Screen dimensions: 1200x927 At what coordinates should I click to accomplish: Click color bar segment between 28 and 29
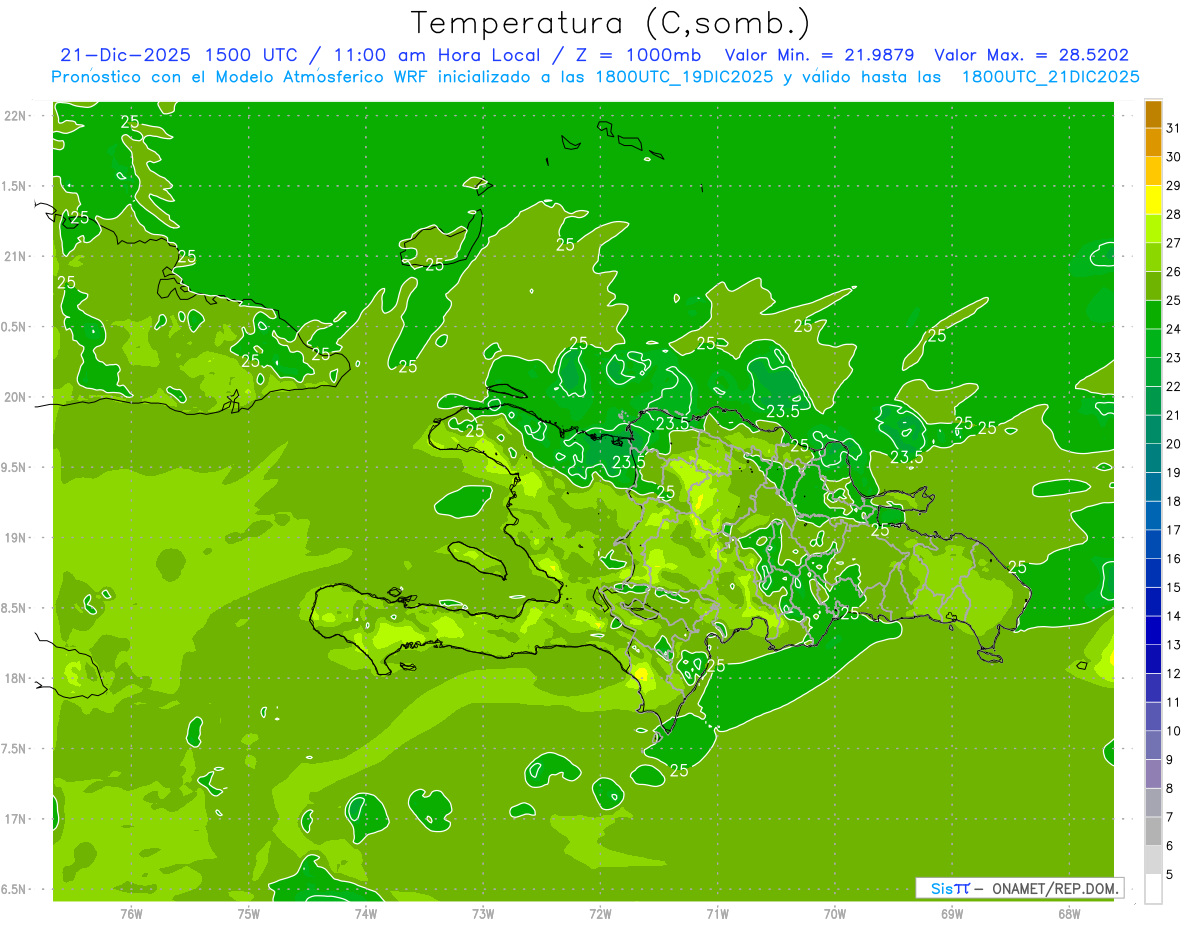point(1153,200)
